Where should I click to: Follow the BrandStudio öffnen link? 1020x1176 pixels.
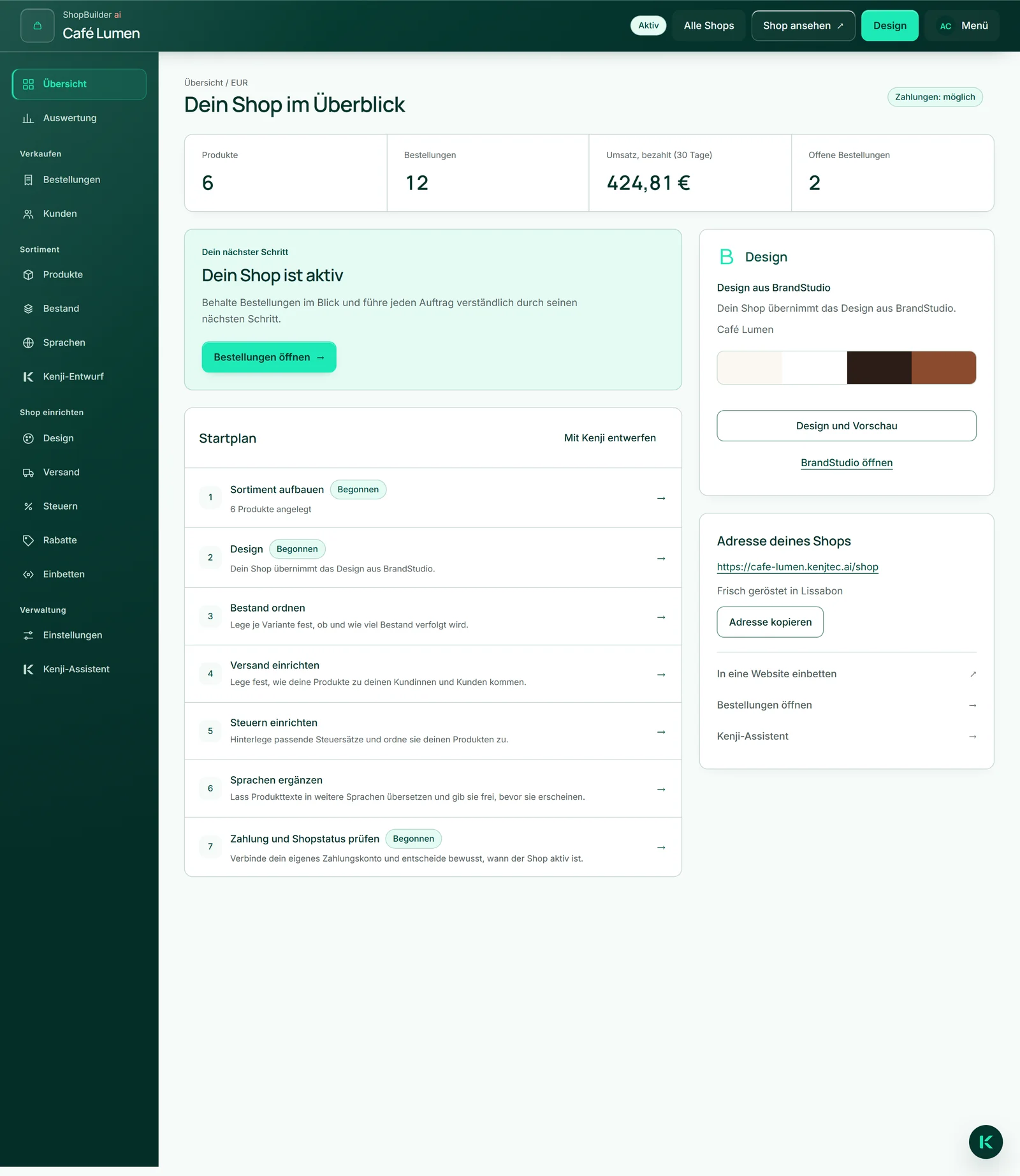[847, 463]
